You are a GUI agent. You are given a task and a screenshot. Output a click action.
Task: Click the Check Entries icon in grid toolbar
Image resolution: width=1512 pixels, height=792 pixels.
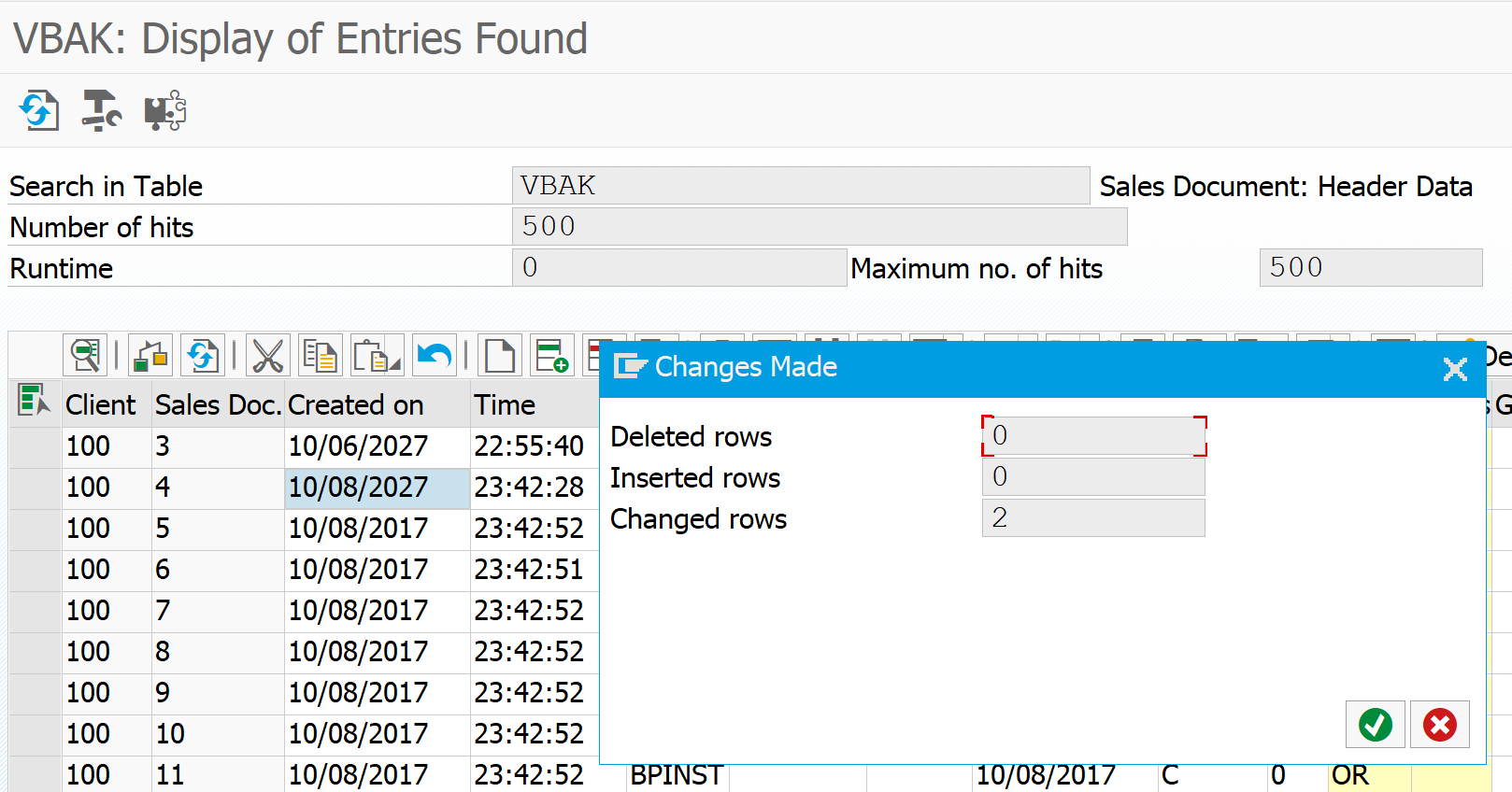[150, 356]
